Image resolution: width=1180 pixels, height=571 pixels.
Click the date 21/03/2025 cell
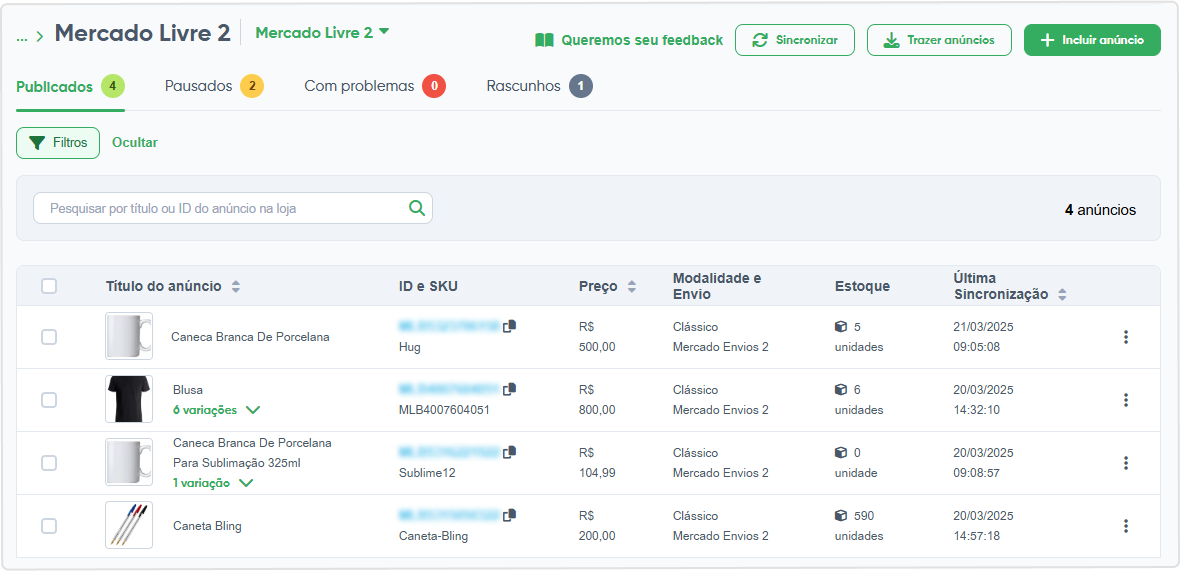[x=984, y=327]
